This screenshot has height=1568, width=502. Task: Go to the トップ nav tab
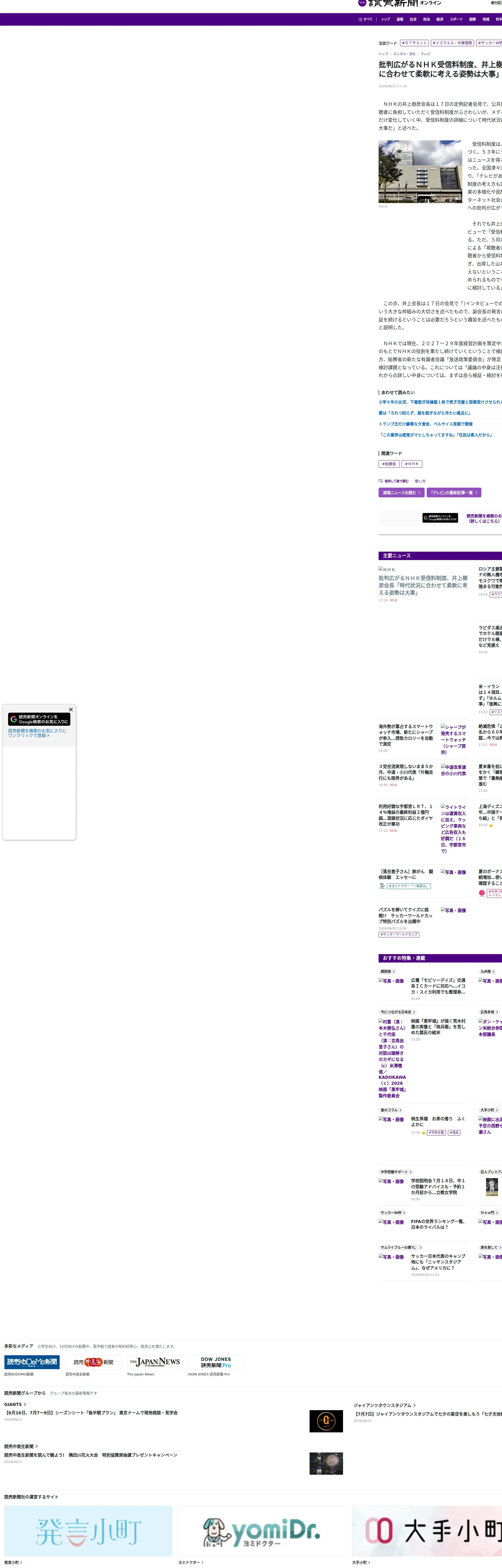point(386,20)
